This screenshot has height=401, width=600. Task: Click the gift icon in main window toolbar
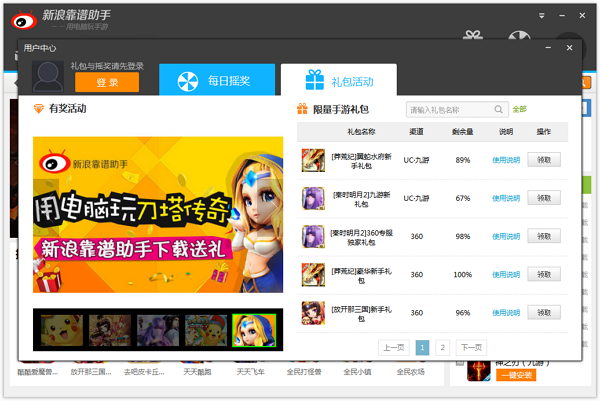click(473, 35)
